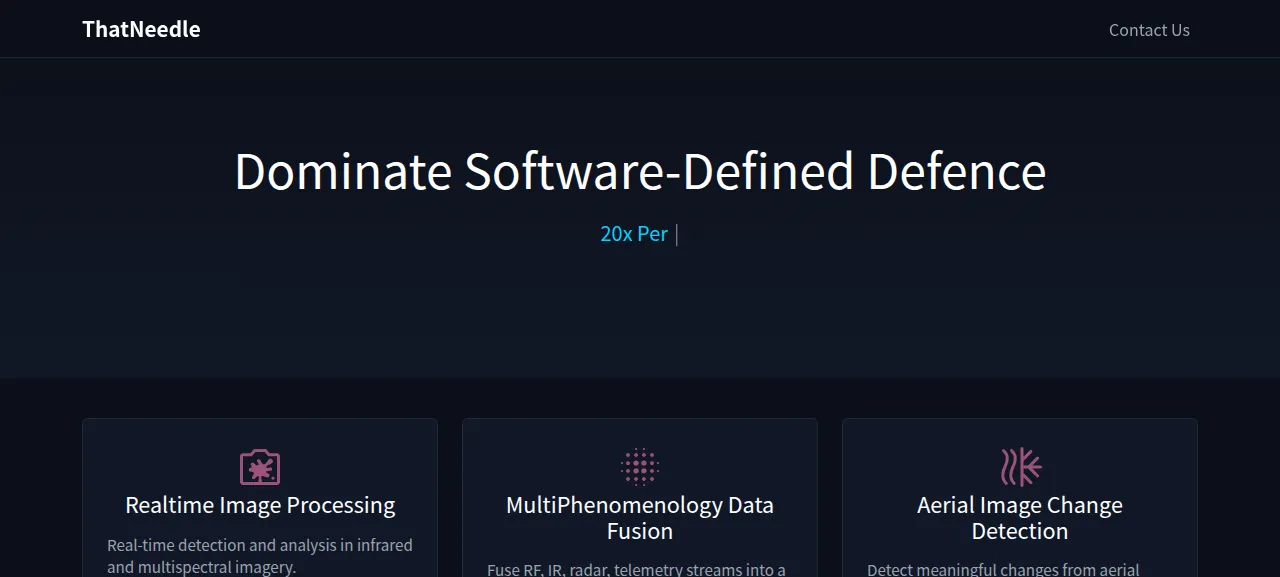Screen dimensions: 1280x577
Task: Click the camera icon above Realtime Image Processing
Action: pos(260,467)
